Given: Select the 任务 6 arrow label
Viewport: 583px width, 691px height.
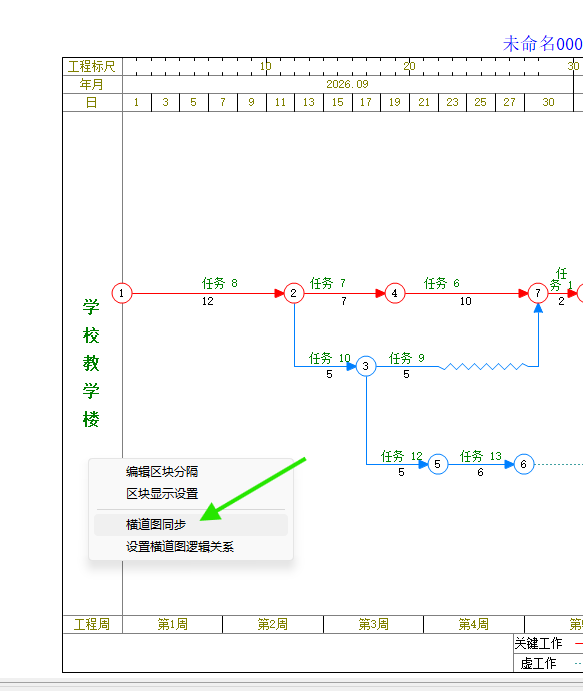Looking at the screenshot, I should click(x=442, y=283).
